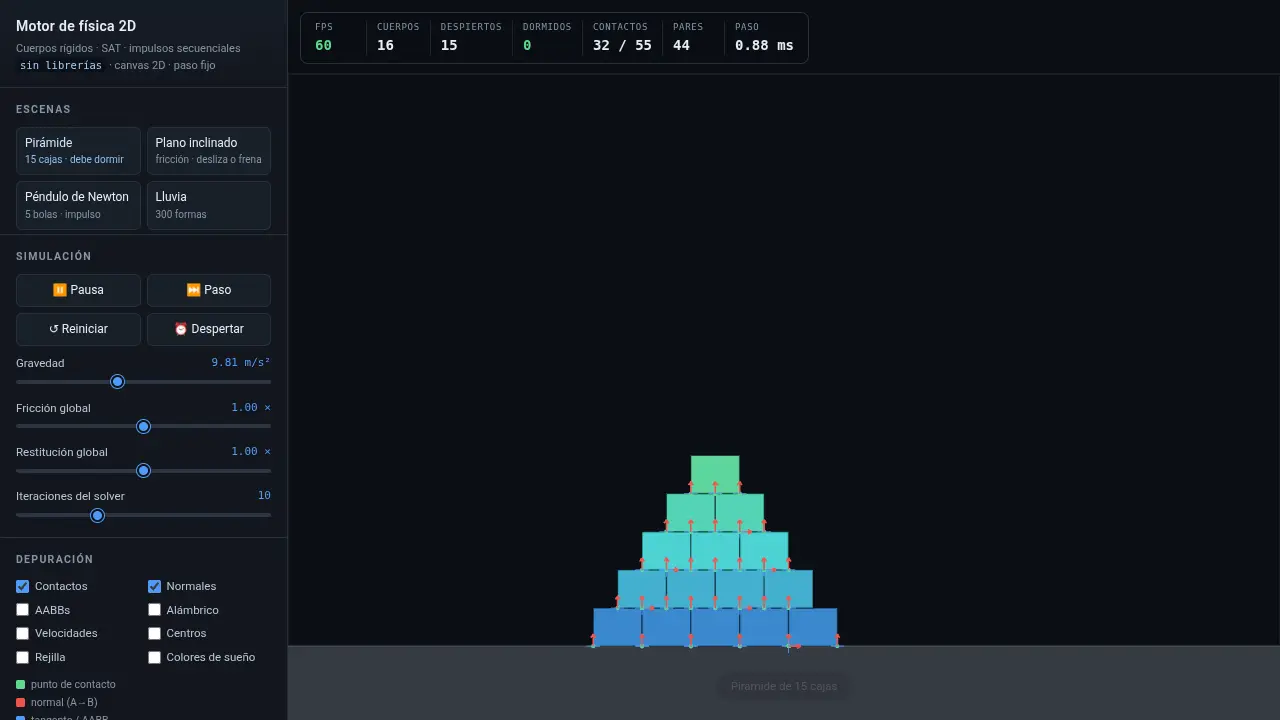Advance one step with Paso

(x=209, y=290)
